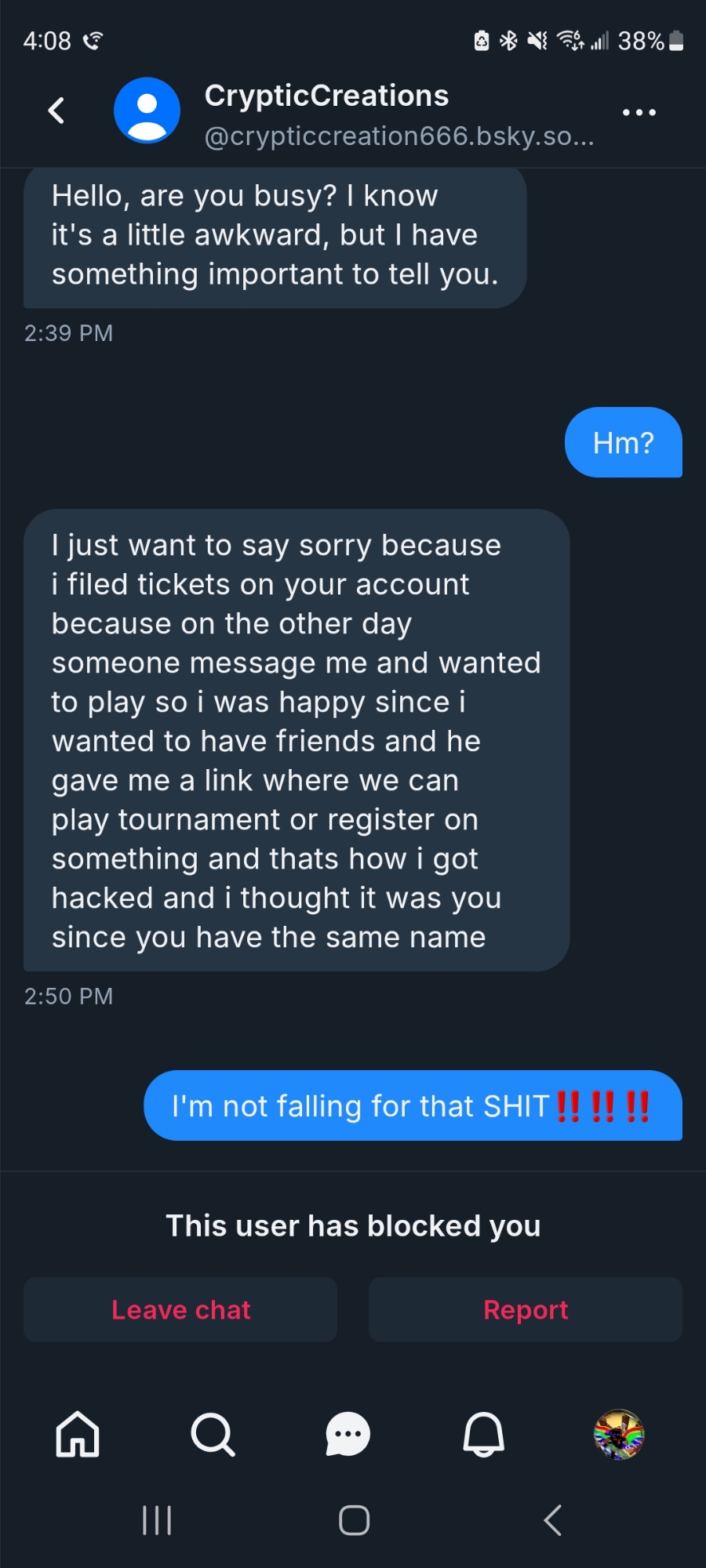Open the three-dot conversation options menu
This screenshot has height=1568, width=706.
click(x=639, y=112)
